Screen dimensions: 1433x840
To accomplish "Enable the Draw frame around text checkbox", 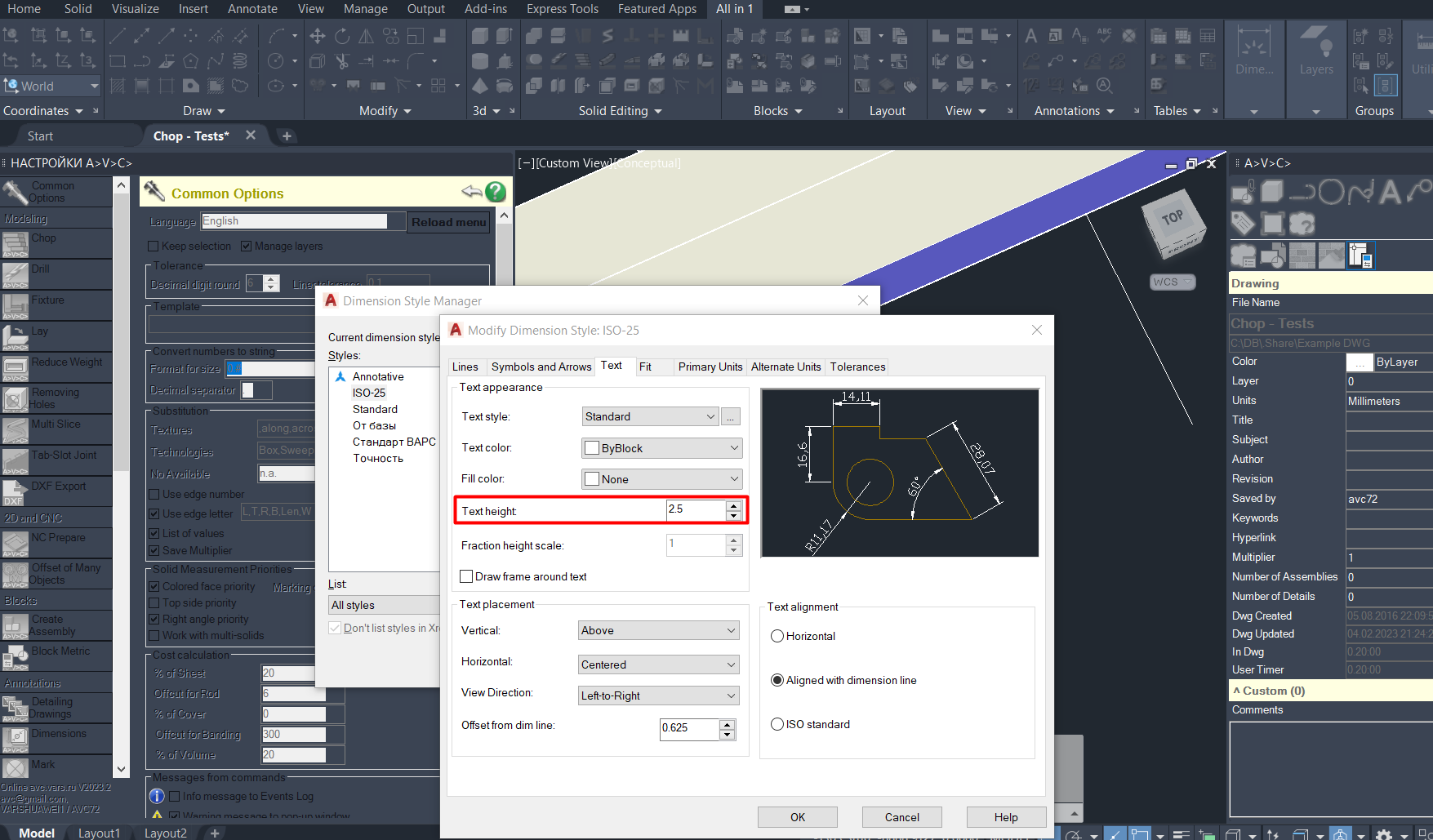I will pos(466,576).
